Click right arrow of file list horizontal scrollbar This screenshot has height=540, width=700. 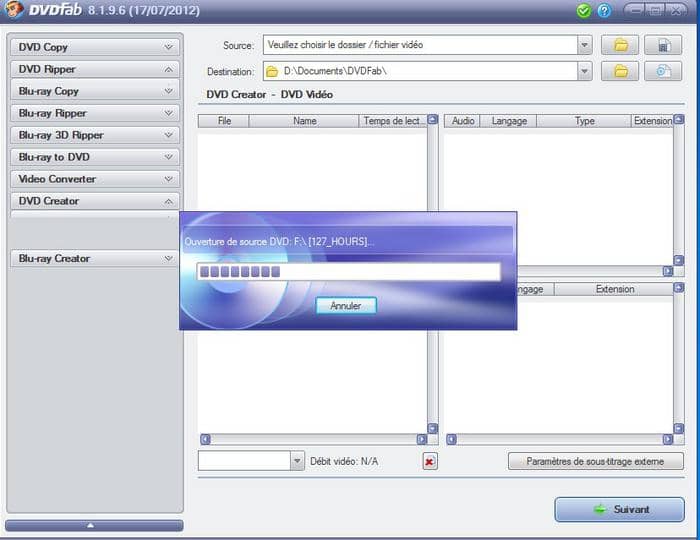(x=421, y=440)
